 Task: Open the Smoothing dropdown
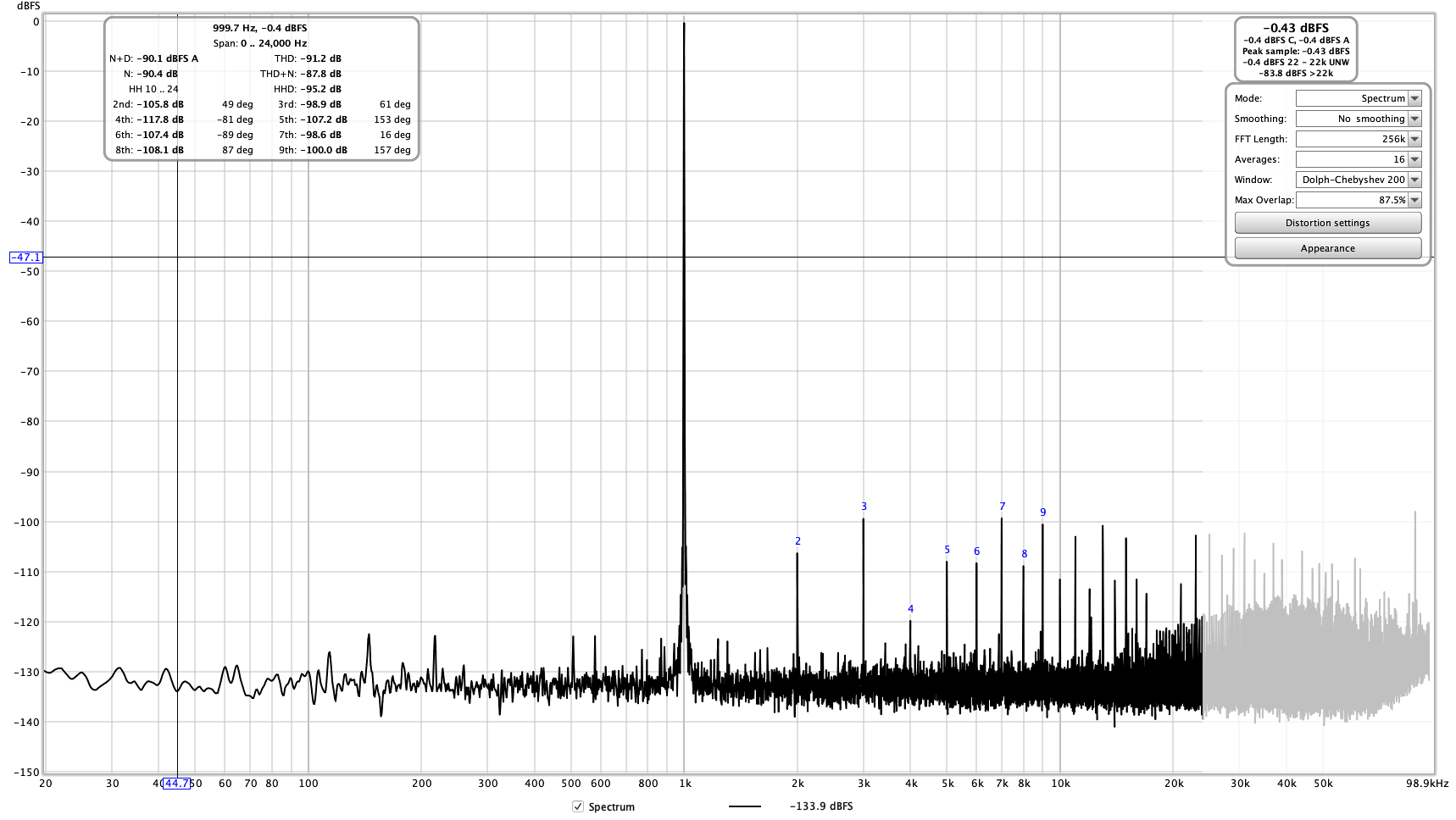pos(1359,119)
